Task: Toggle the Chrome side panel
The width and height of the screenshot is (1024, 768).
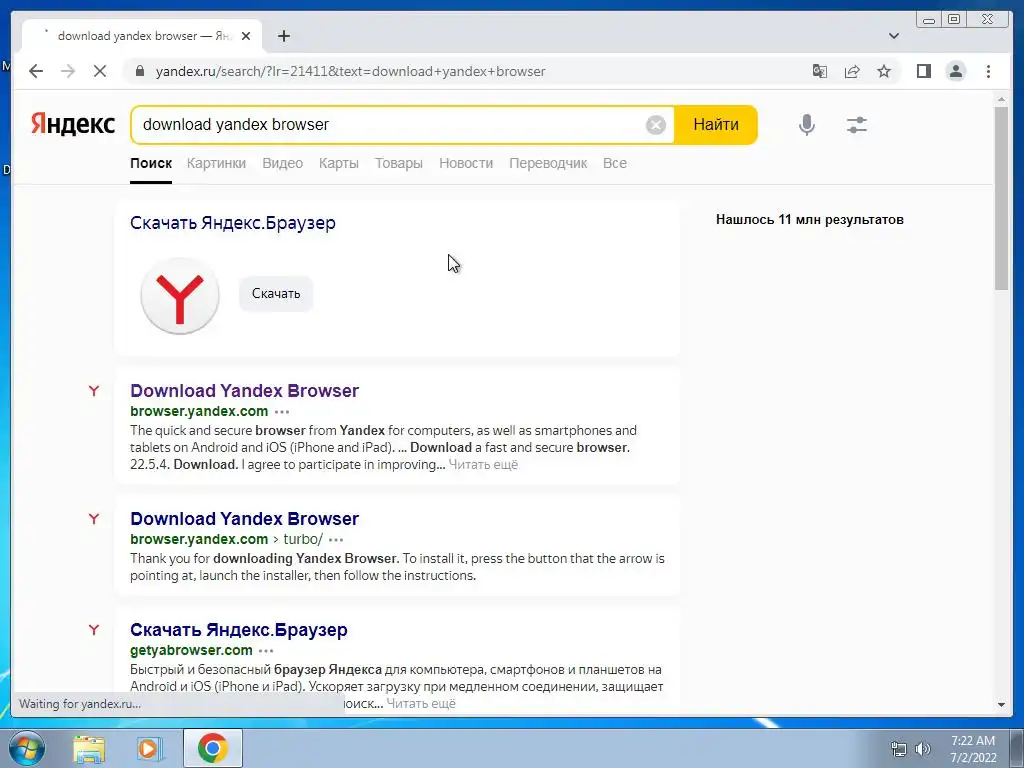Action: point(923,71)
